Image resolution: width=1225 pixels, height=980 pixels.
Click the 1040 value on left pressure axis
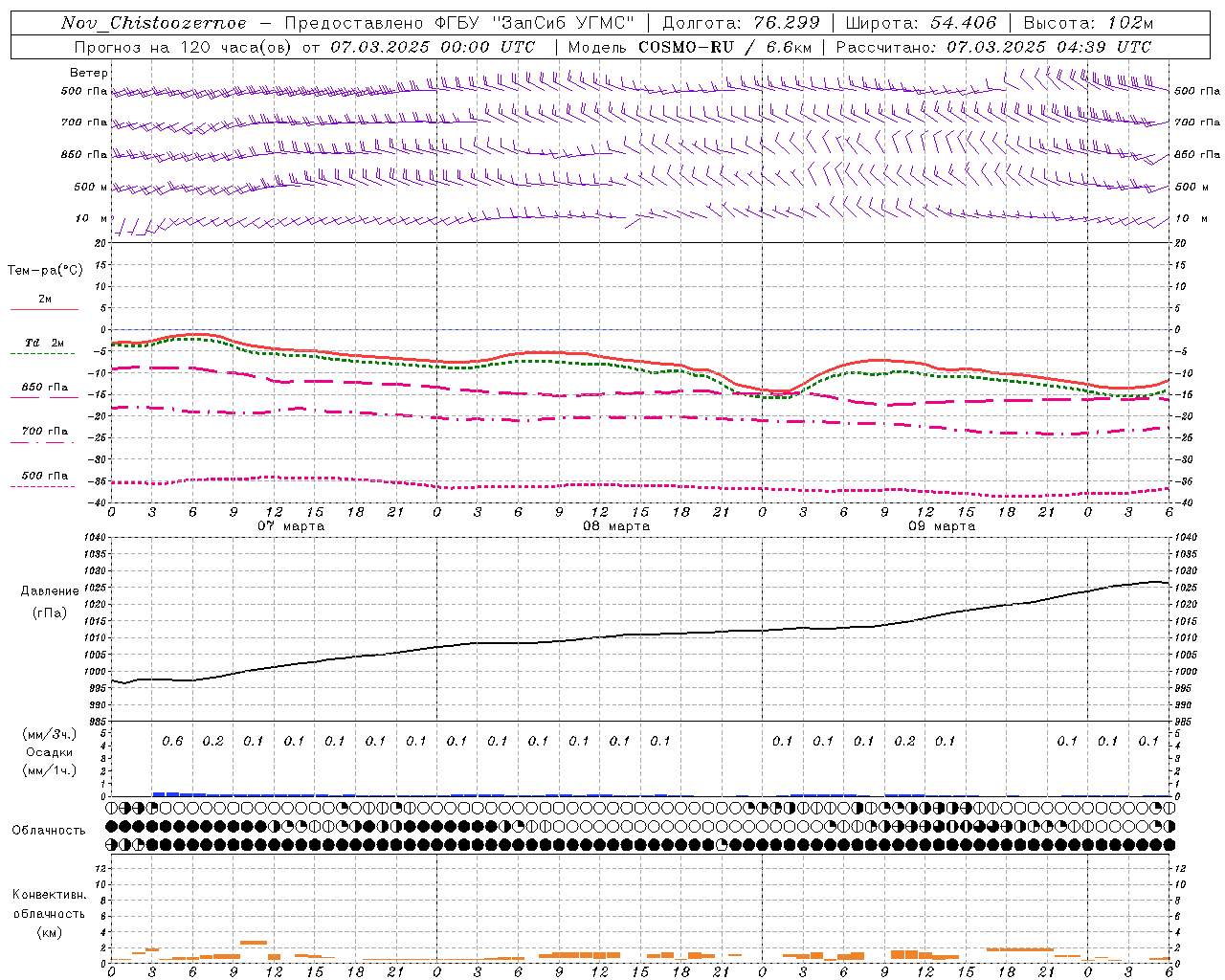point(93,538)
